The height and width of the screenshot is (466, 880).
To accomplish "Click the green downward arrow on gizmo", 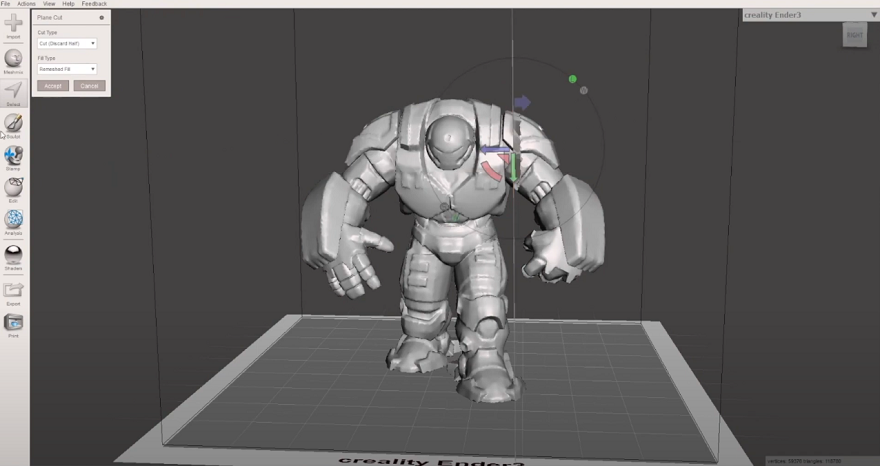I will tap(513, 167).
